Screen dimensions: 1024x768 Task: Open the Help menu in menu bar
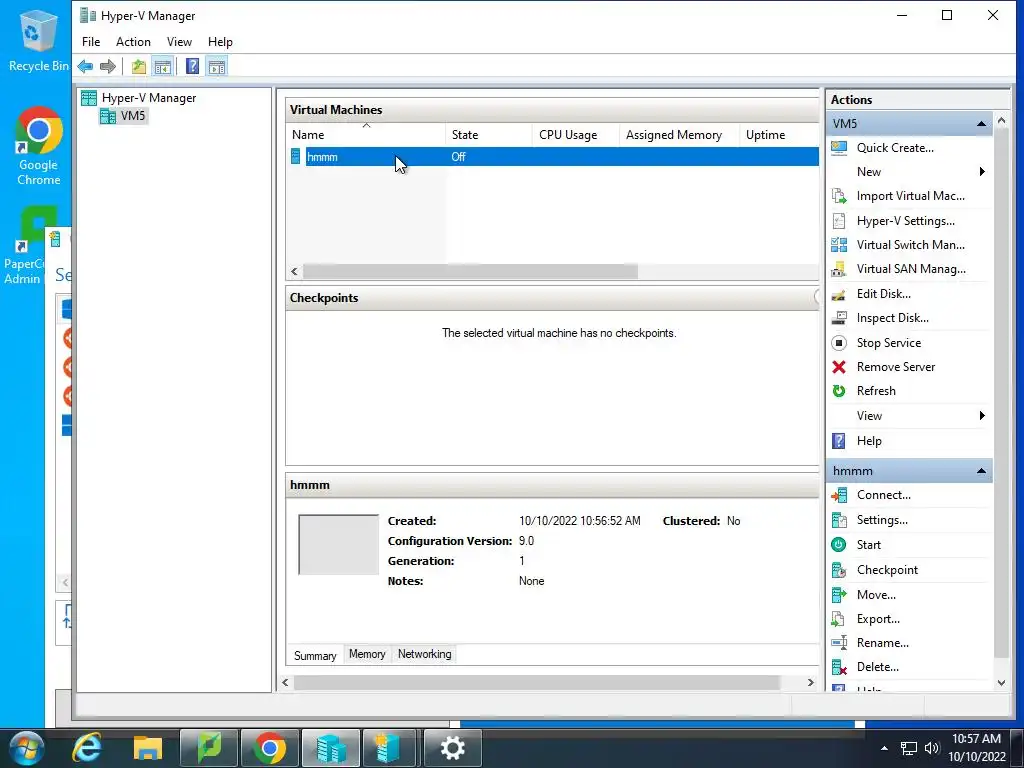pyautogui.click(x=220, y=42)
